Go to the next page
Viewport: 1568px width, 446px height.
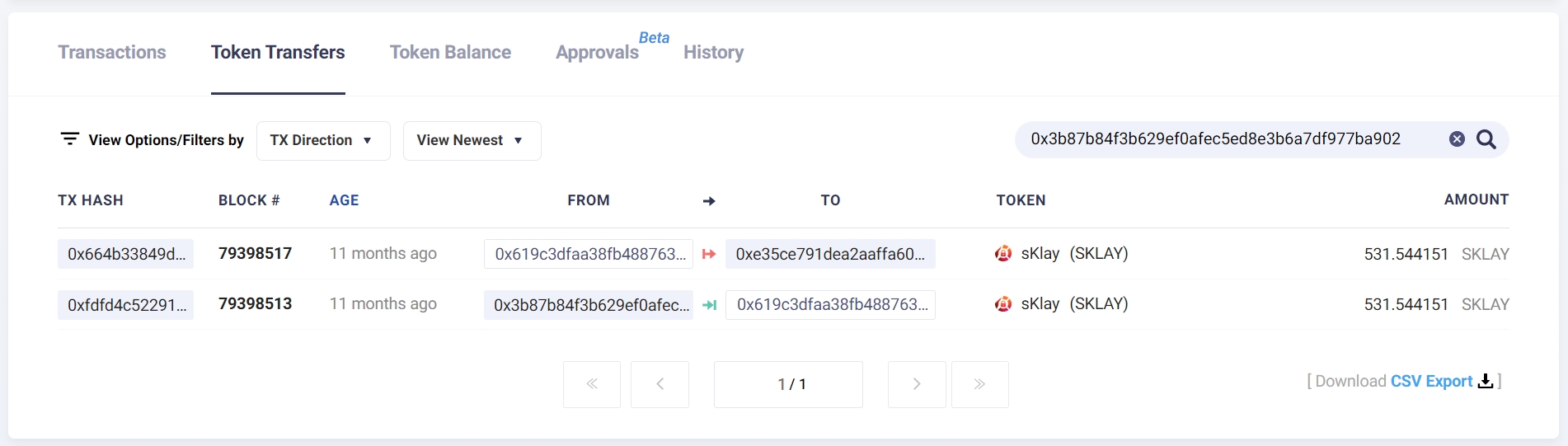[x=917, y=384]
